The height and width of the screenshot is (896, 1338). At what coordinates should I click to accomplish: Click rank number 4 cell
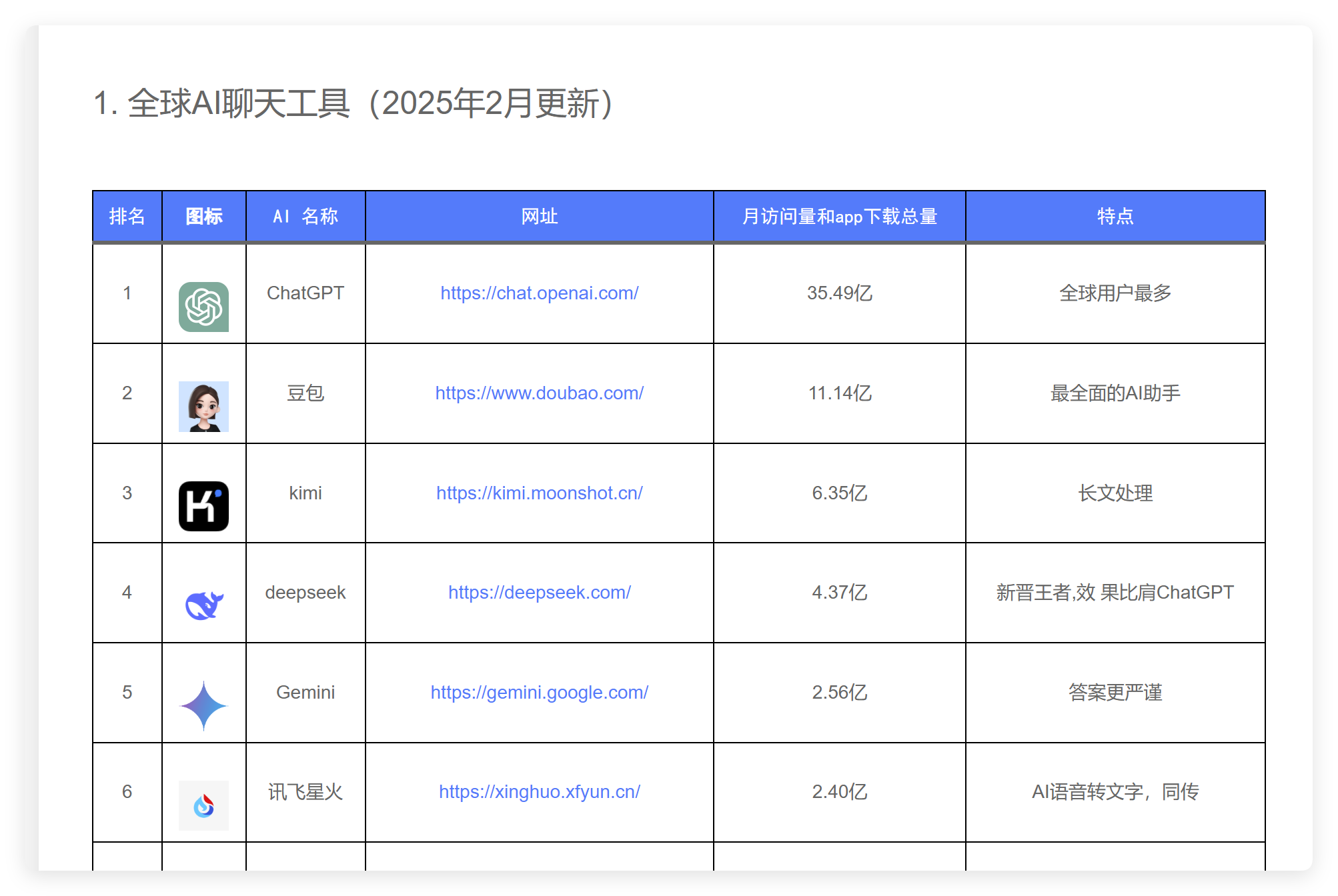pos(127,593)
